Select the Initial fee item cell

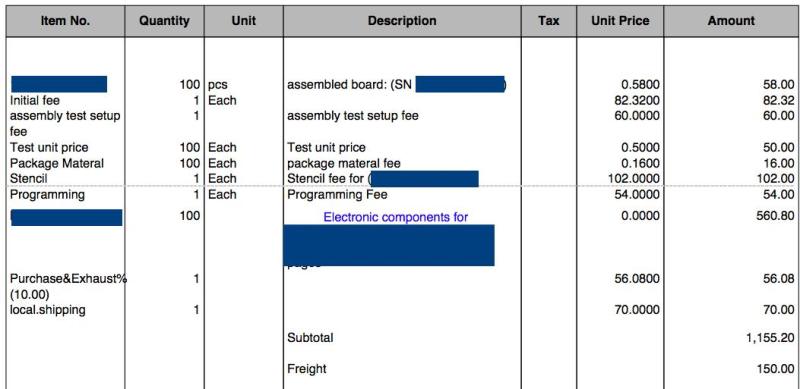[x=35, y=101]
